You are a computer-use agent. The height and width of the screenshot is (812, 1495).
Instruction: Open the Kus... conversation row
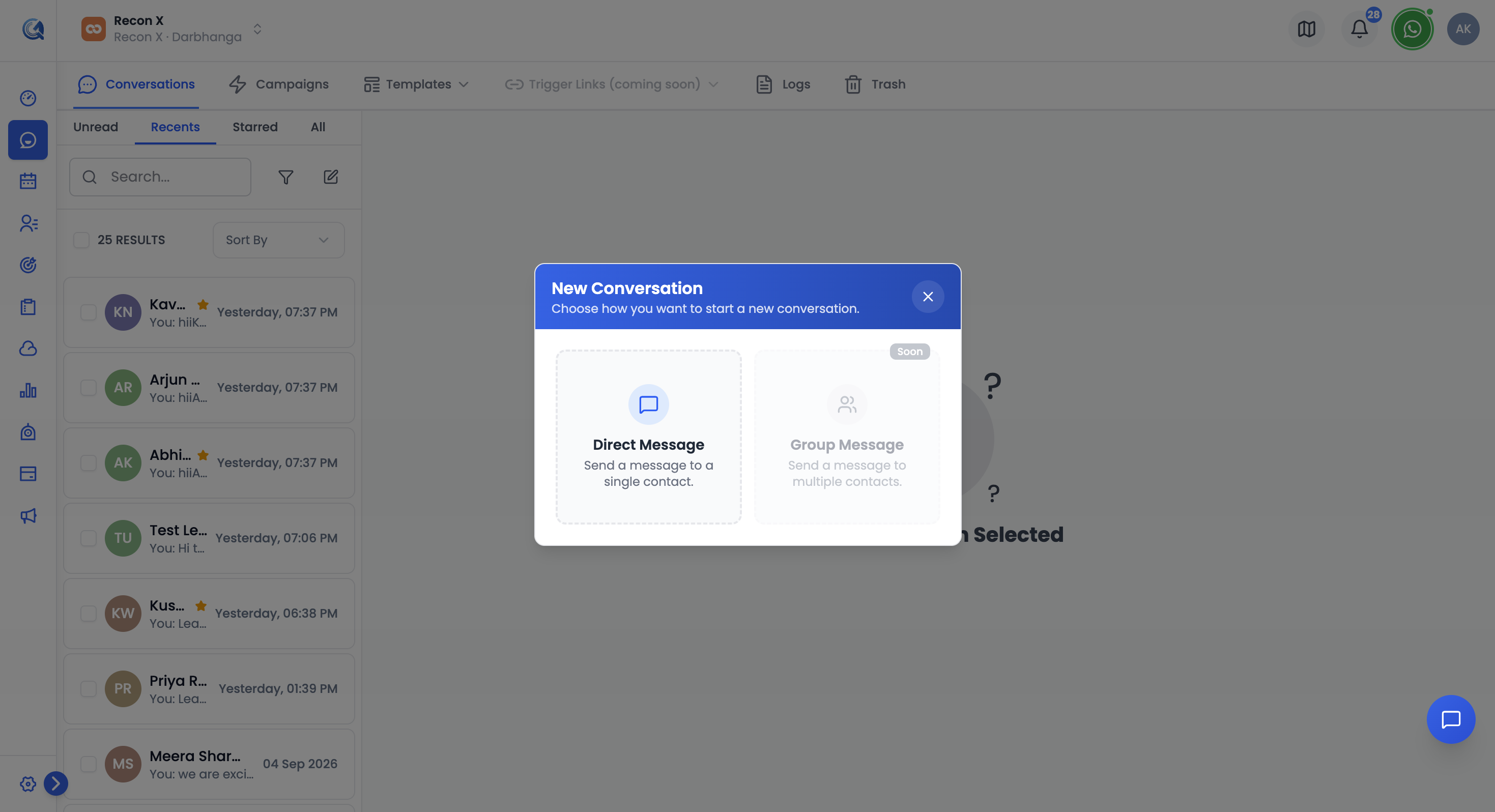pos(209,614)
